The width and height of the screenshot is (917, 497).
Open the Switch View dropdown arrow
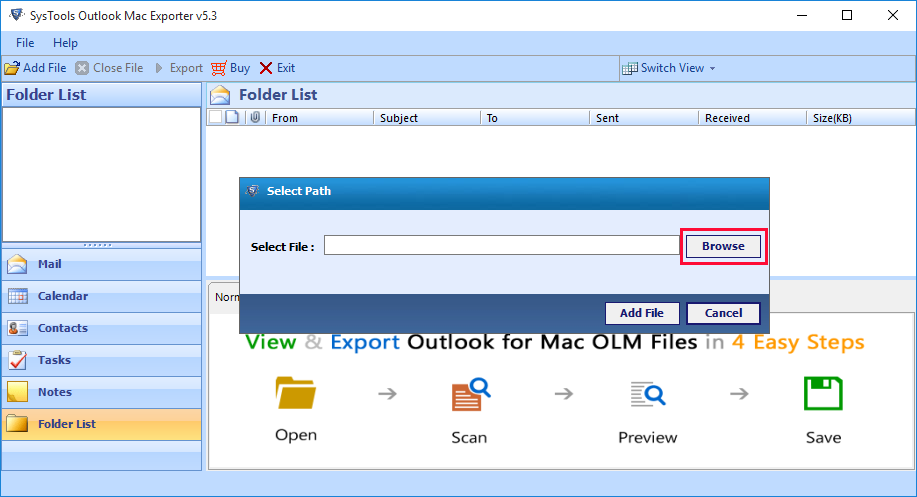712,68
